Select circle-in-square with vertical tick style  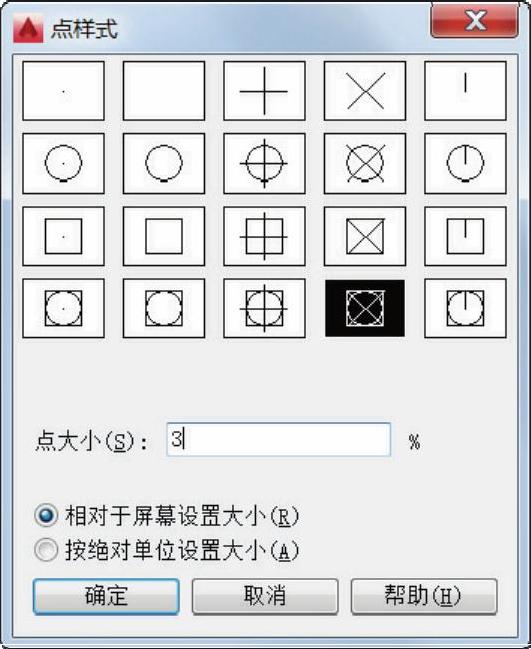click(x=466, y=308)
